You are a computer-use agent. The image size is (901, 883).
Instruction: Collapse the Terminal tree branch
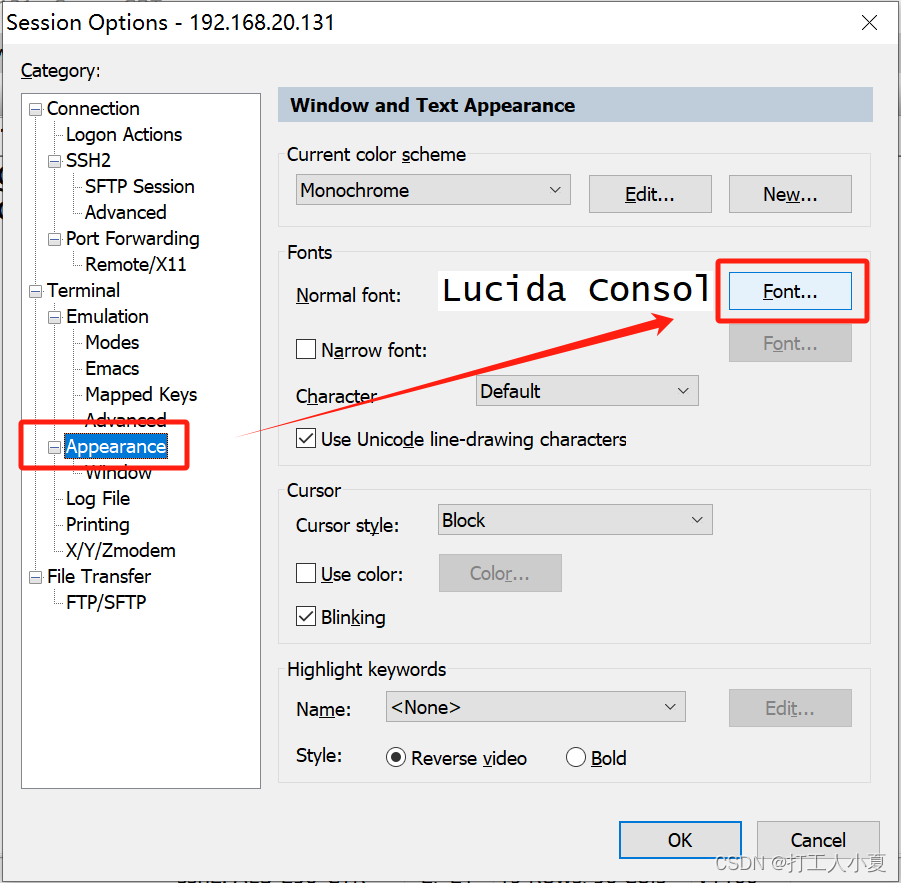(x=33, y=290)
